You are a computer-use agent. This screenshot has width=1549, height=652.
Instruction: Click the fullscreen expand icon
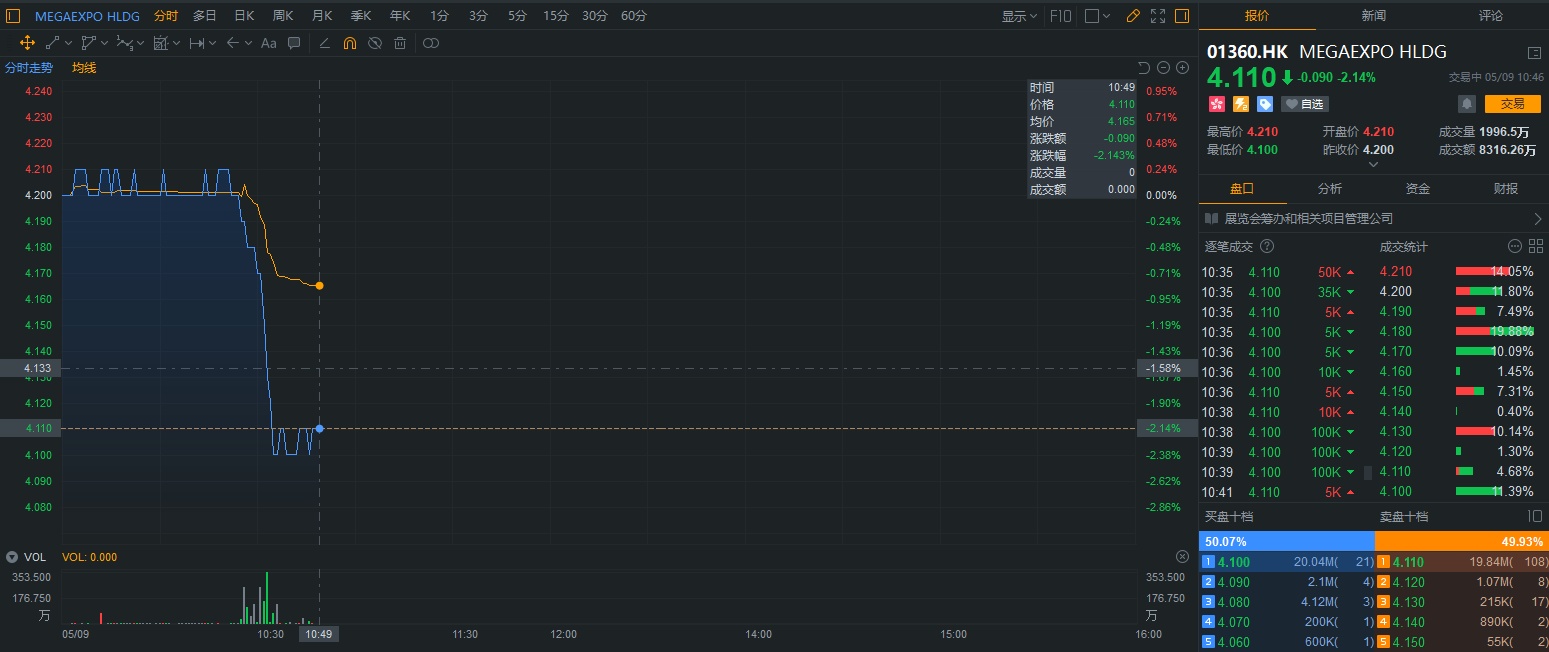pos(1158,16)
